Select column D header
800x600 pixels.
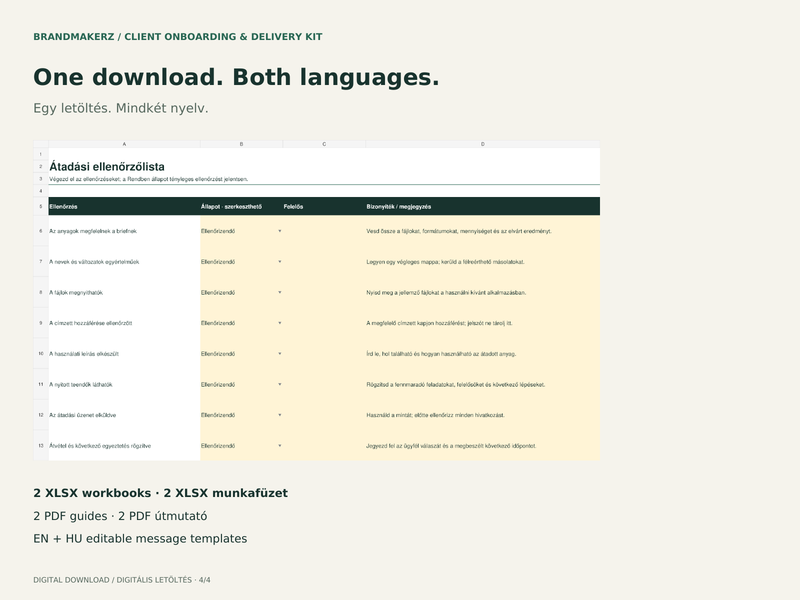[483, 144]
